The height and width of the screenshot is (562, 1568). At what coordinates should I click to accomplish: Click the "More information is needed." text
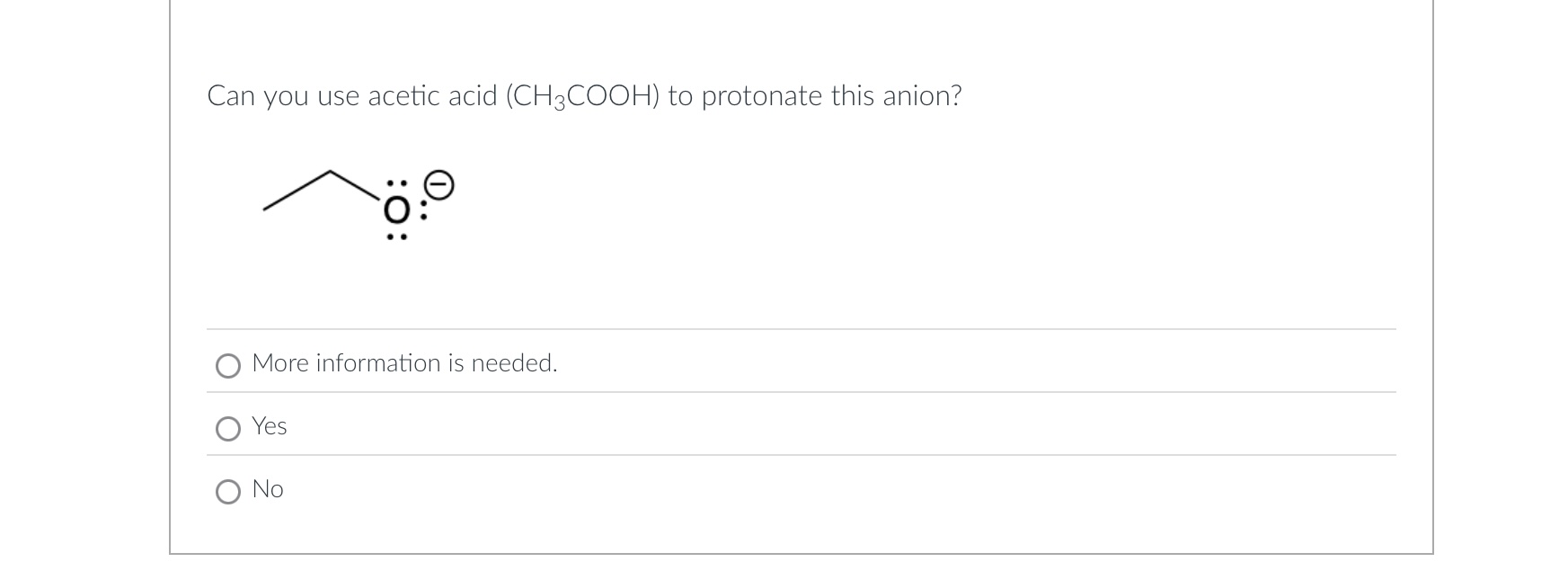point(404,363)
